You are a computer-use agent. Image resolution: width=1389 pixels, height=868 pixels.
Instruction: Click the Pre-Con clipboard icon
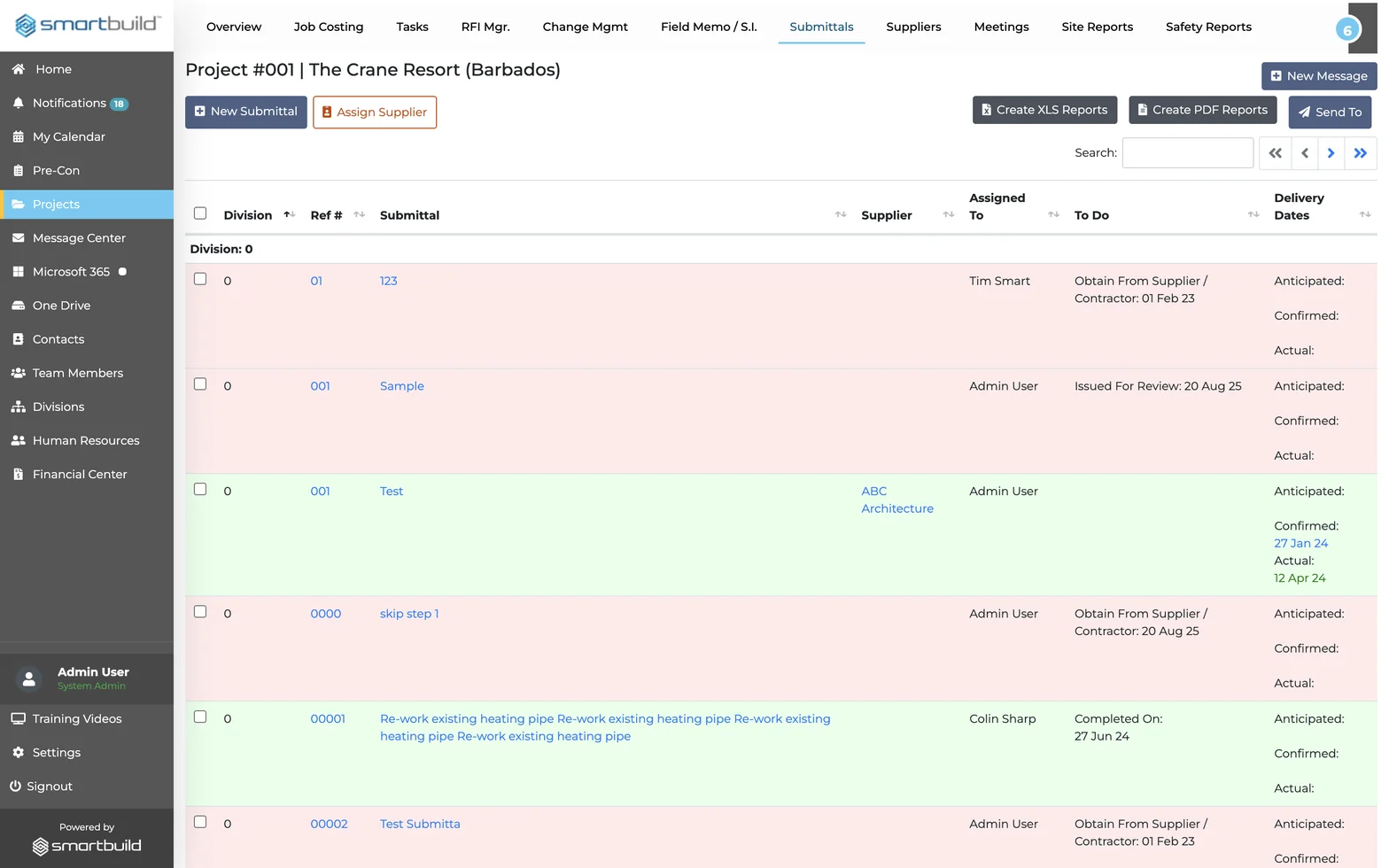18,170
